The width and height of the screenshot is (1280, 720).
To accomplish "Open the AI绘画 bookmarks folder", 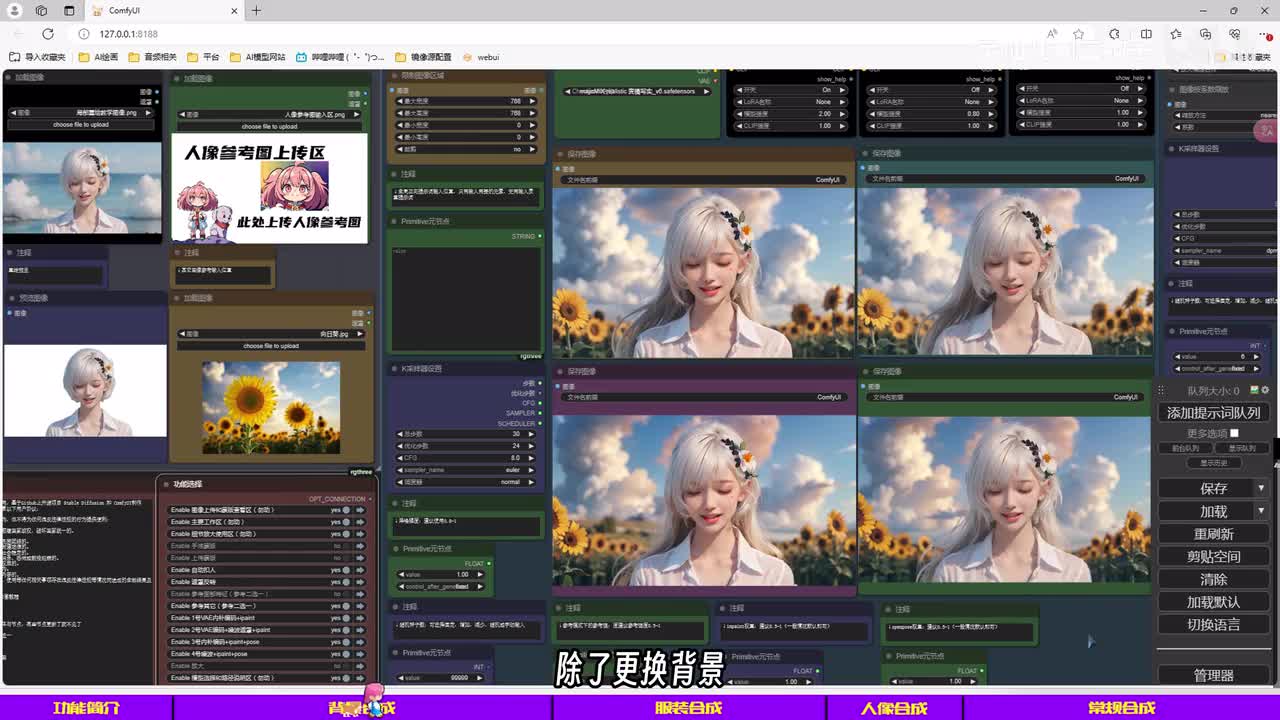I will click(x=98, y=57).
